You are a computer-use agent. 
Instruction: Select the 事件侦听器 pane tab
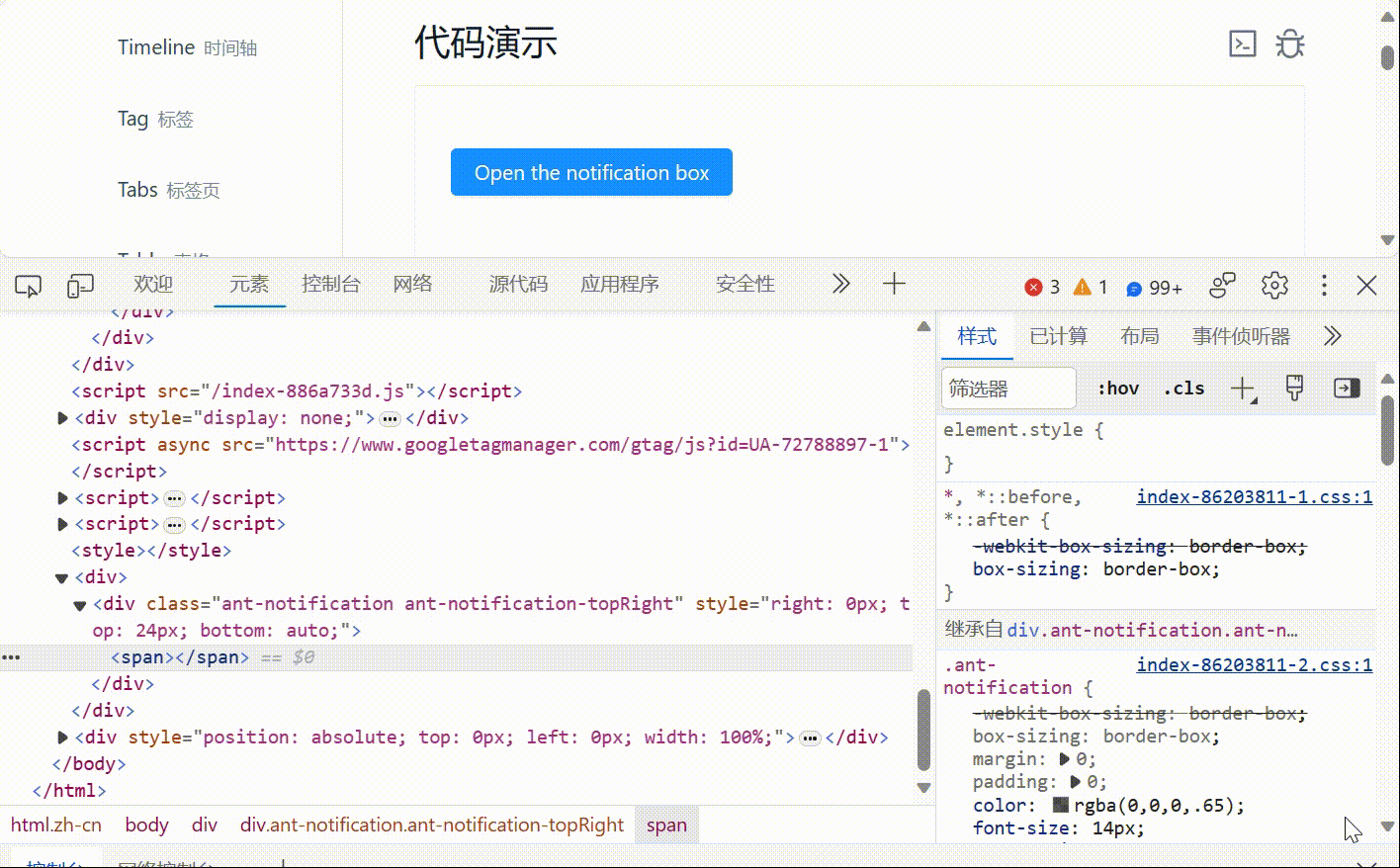click(1241, 336)
